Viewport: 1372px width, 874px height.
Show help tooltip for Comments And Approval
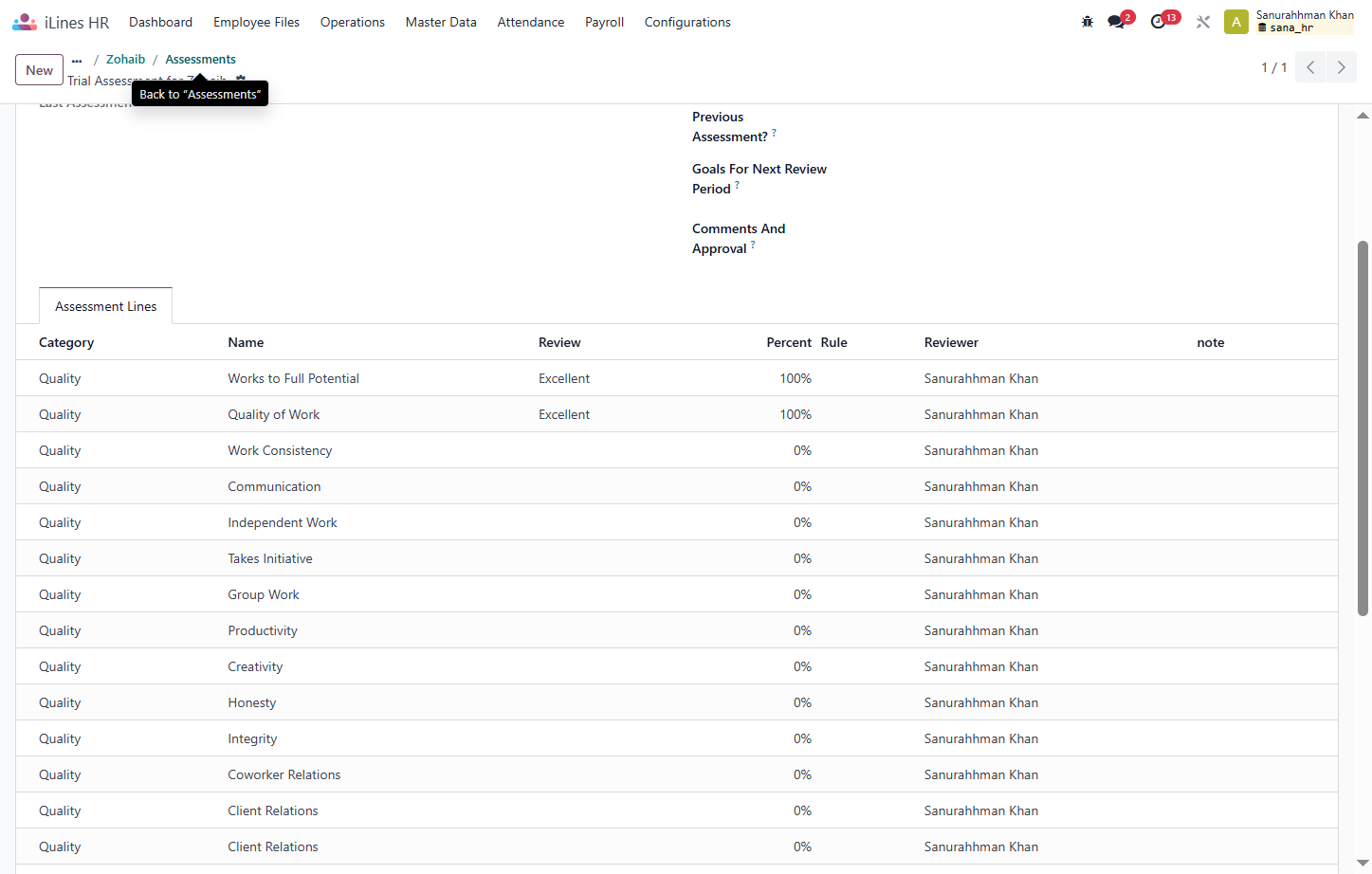pos(753,244)
